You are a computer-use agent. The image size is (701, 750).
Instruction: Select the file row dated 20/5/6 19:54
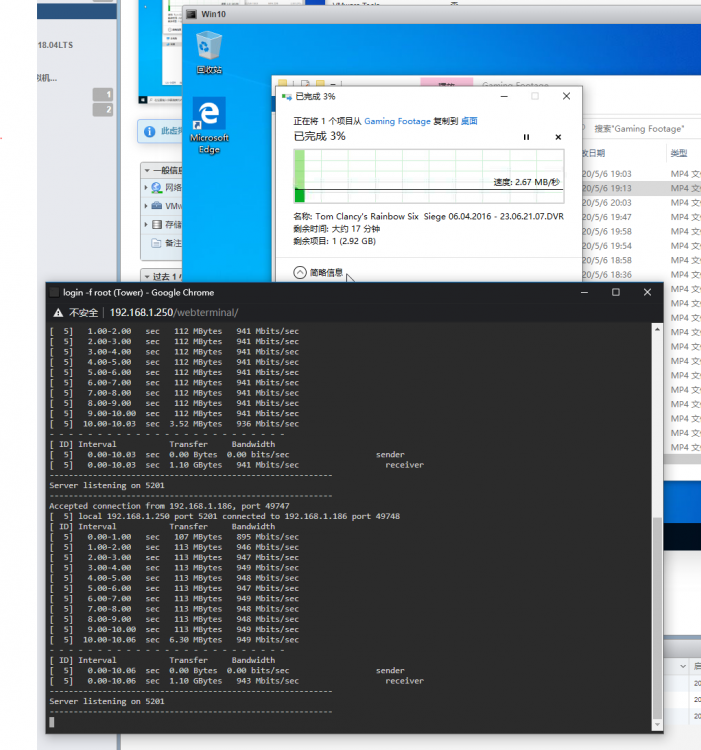pyautogui.click(x=641, y=245)
